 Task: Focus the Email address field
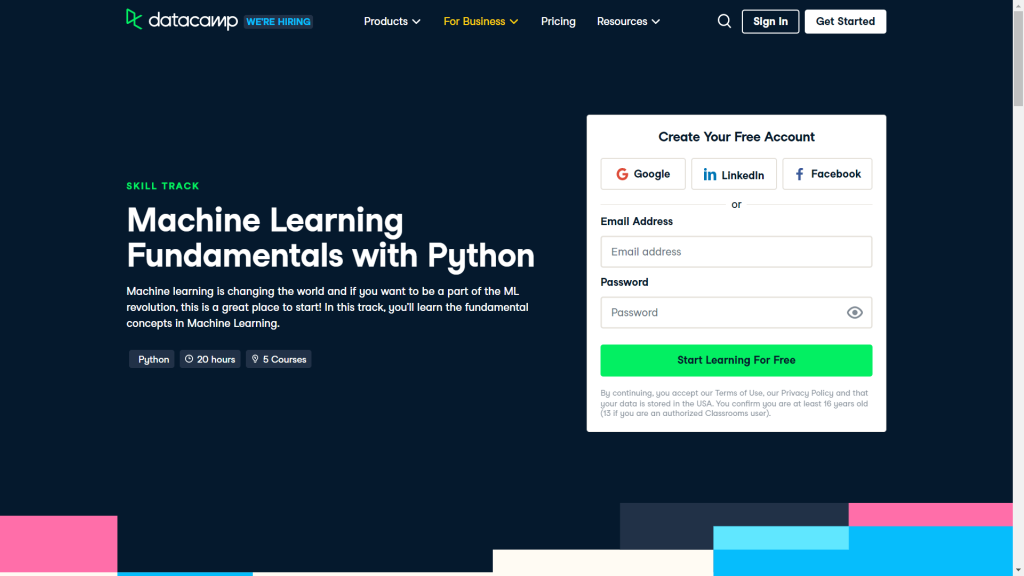[x=736, y=251]
